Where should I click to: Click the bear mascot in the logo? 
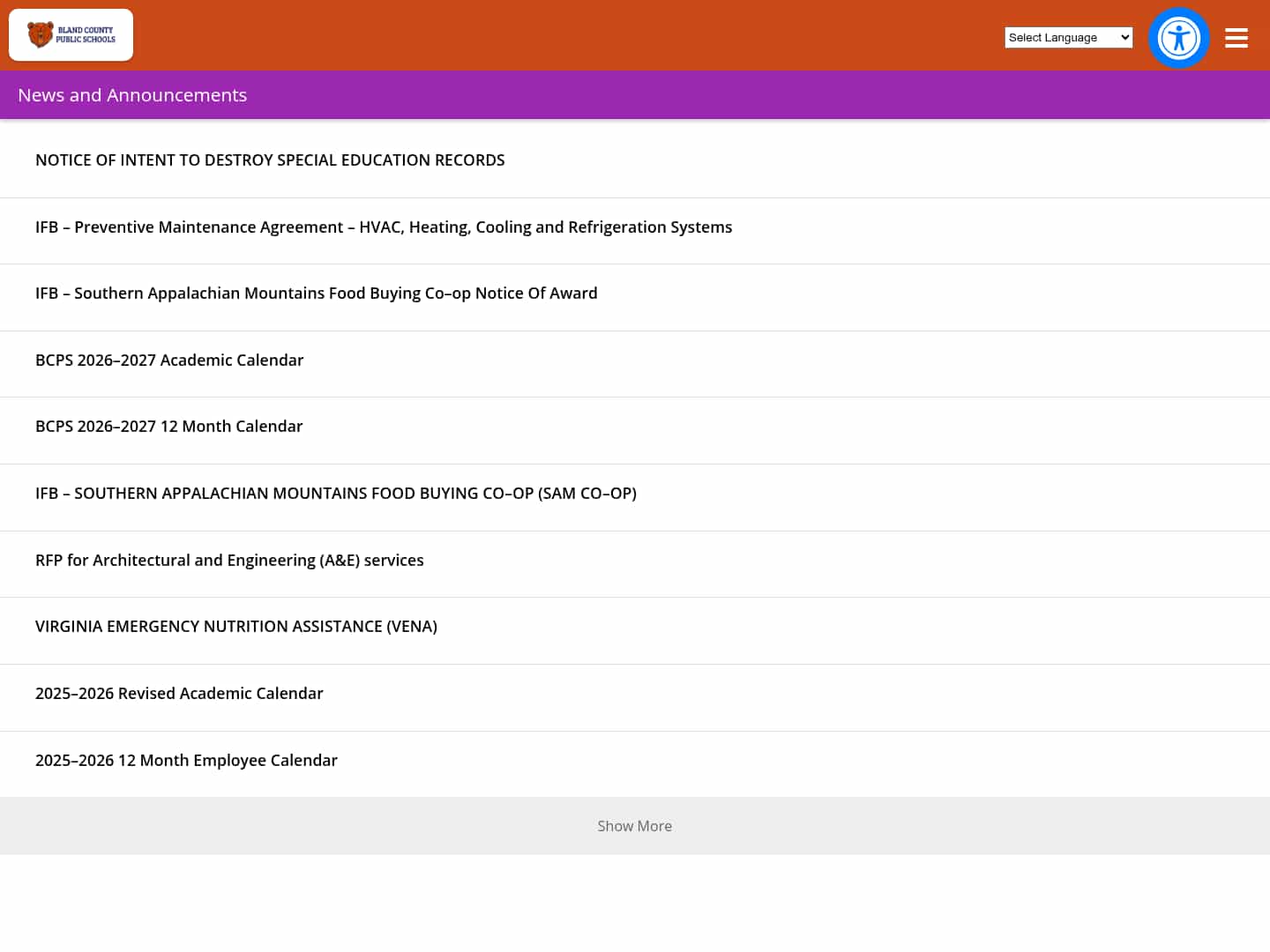click(x=40, y=34)
